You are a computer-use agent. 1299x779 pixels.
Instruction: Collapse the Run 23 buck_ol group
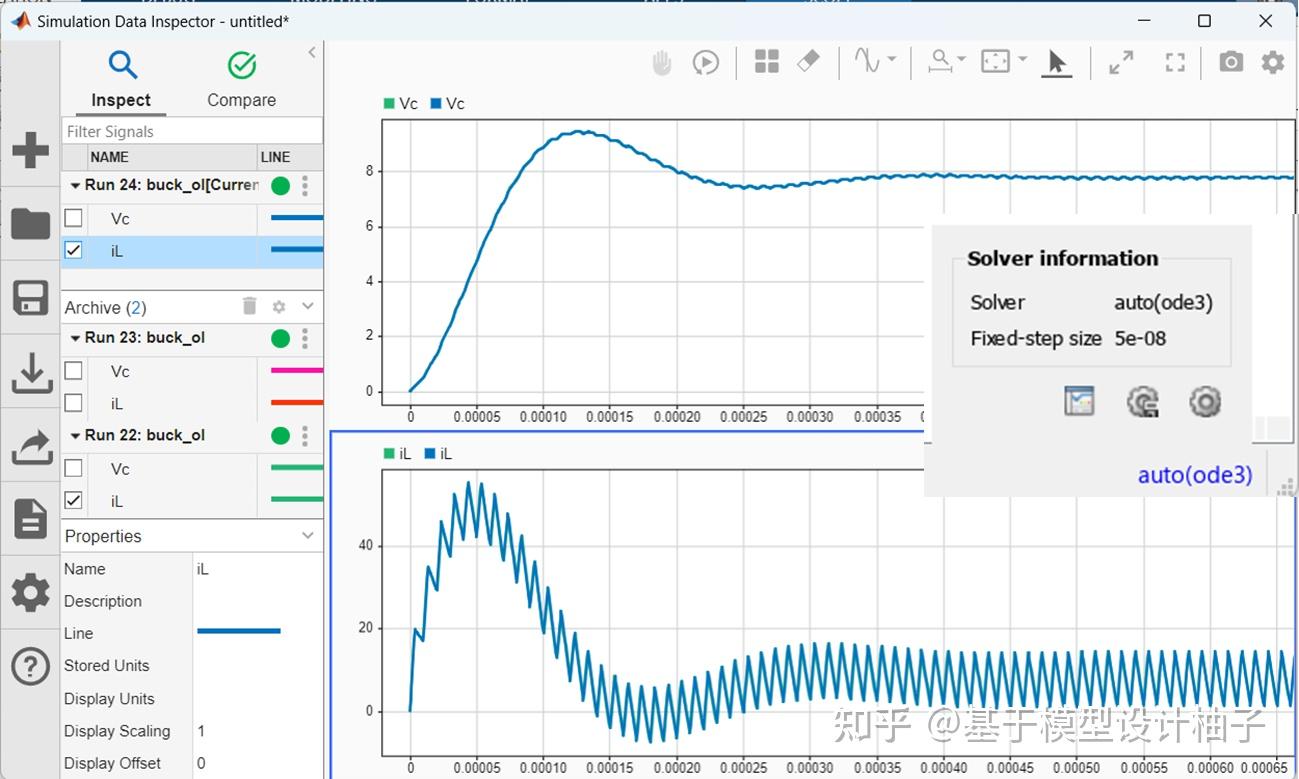(x=75, y=338)
